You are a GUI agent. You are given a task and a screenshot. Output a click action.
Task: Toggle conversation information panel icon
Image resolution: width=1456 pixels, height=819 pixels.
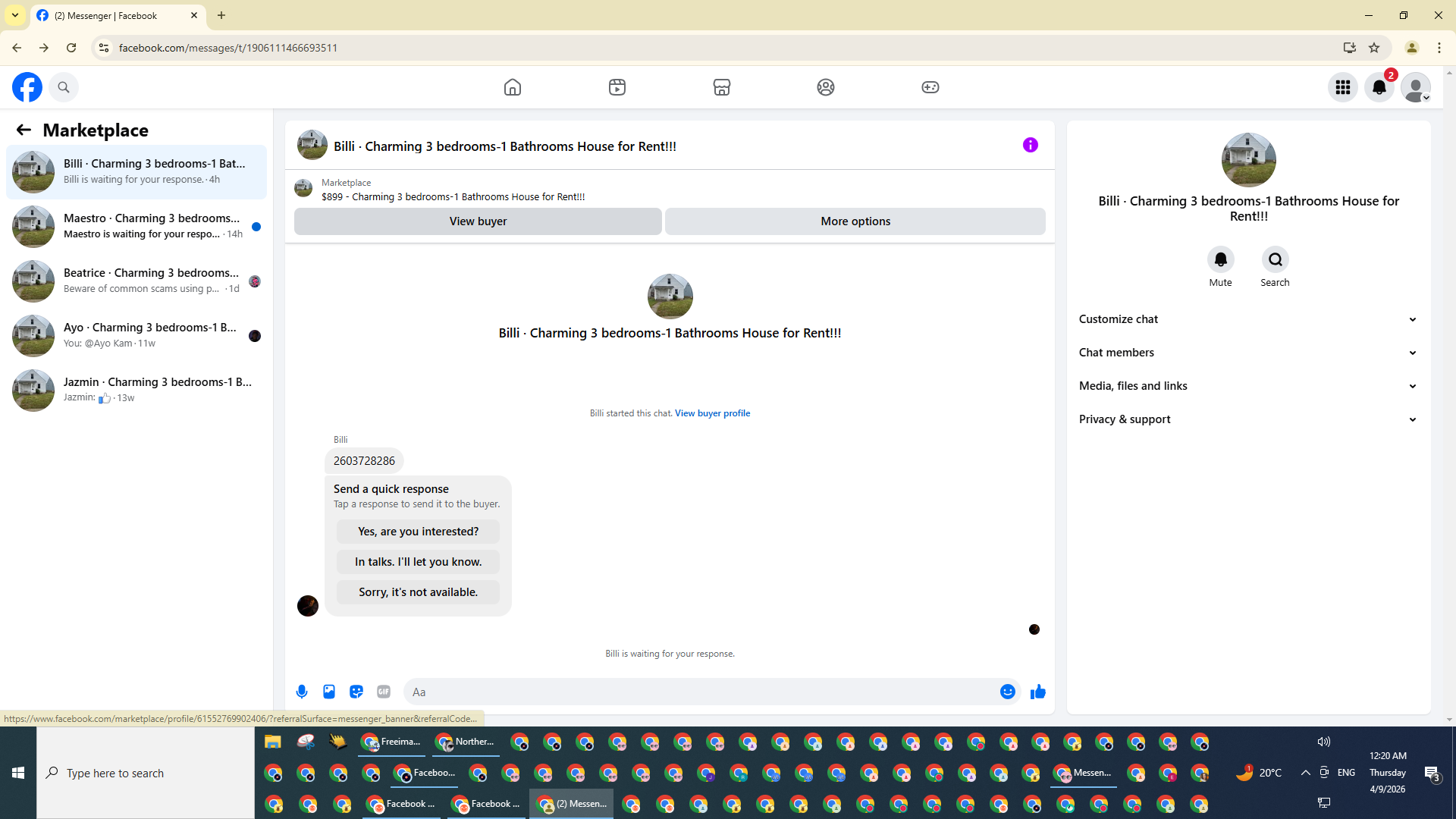tap(1030, 145)
